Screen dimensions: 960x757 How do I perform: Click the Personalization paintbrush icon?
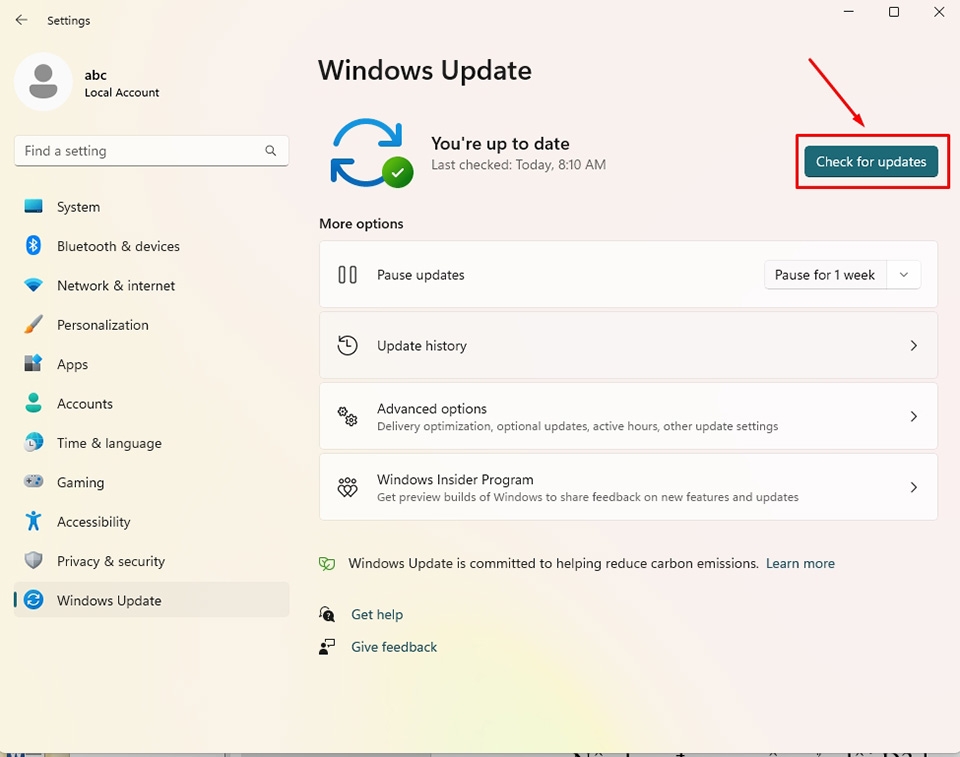[33, 325]
